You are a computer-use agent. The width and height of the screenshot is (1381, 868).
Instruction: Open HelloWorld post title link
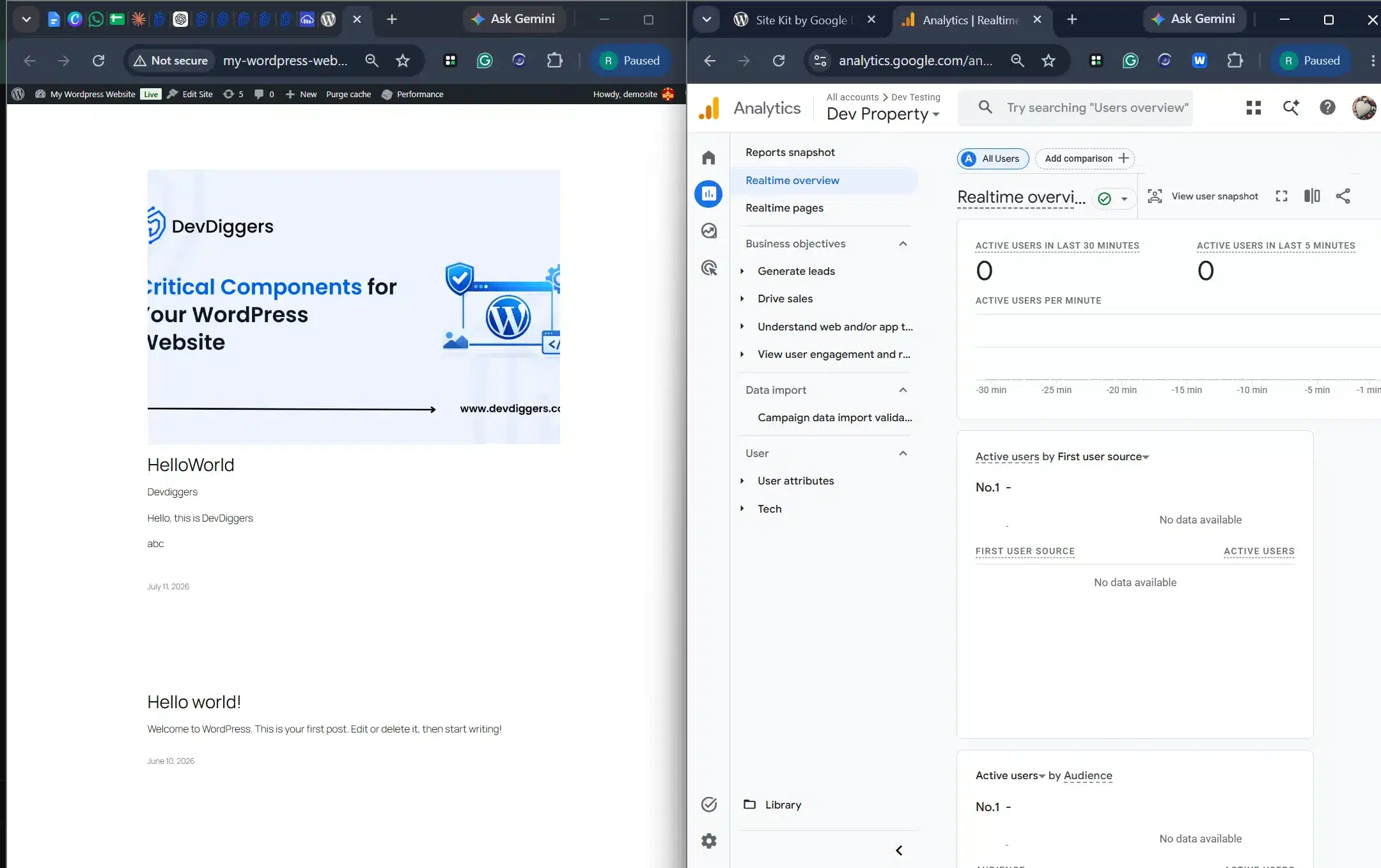[x=191, y=465]
